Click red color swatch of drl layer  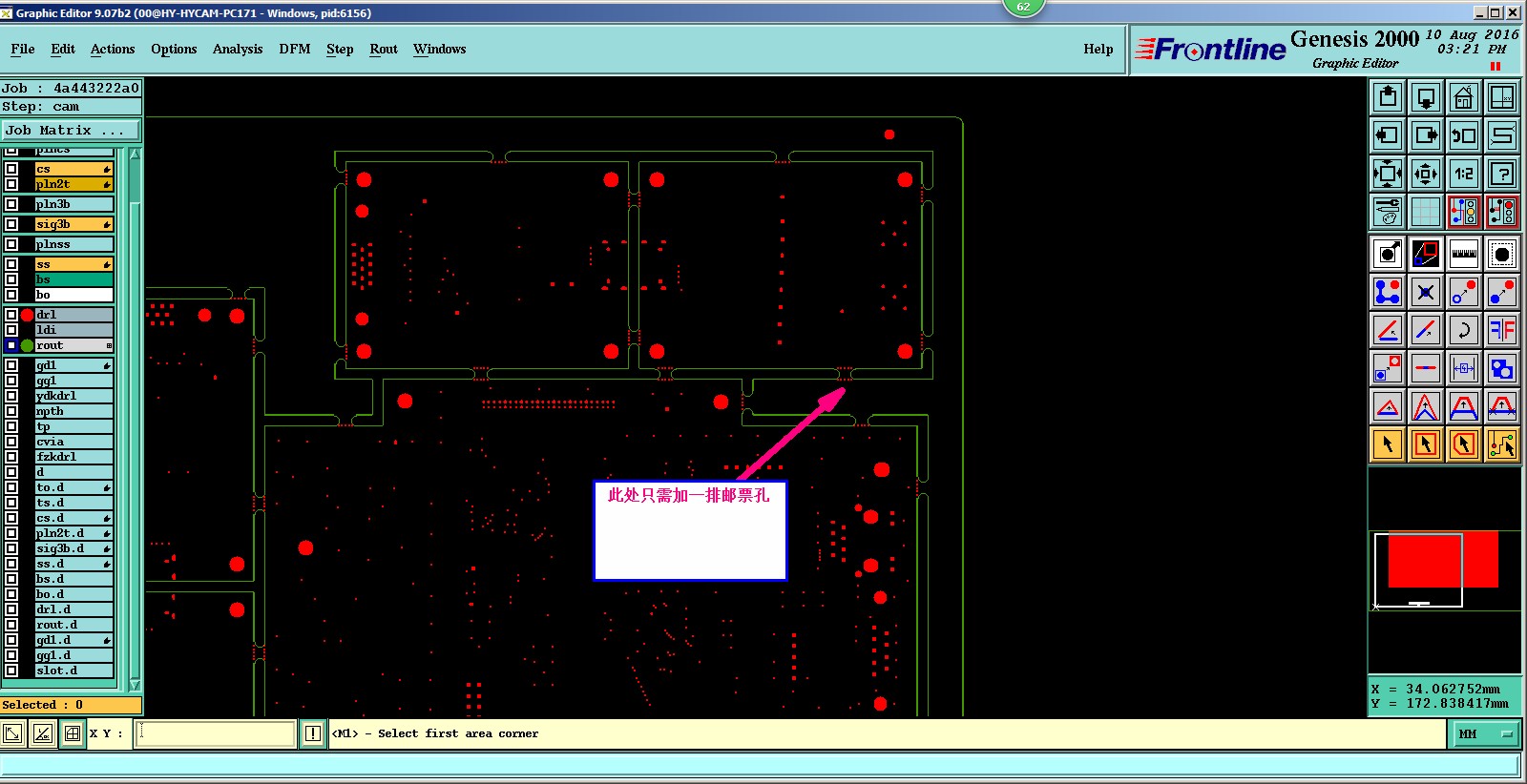tap(27, 315)
